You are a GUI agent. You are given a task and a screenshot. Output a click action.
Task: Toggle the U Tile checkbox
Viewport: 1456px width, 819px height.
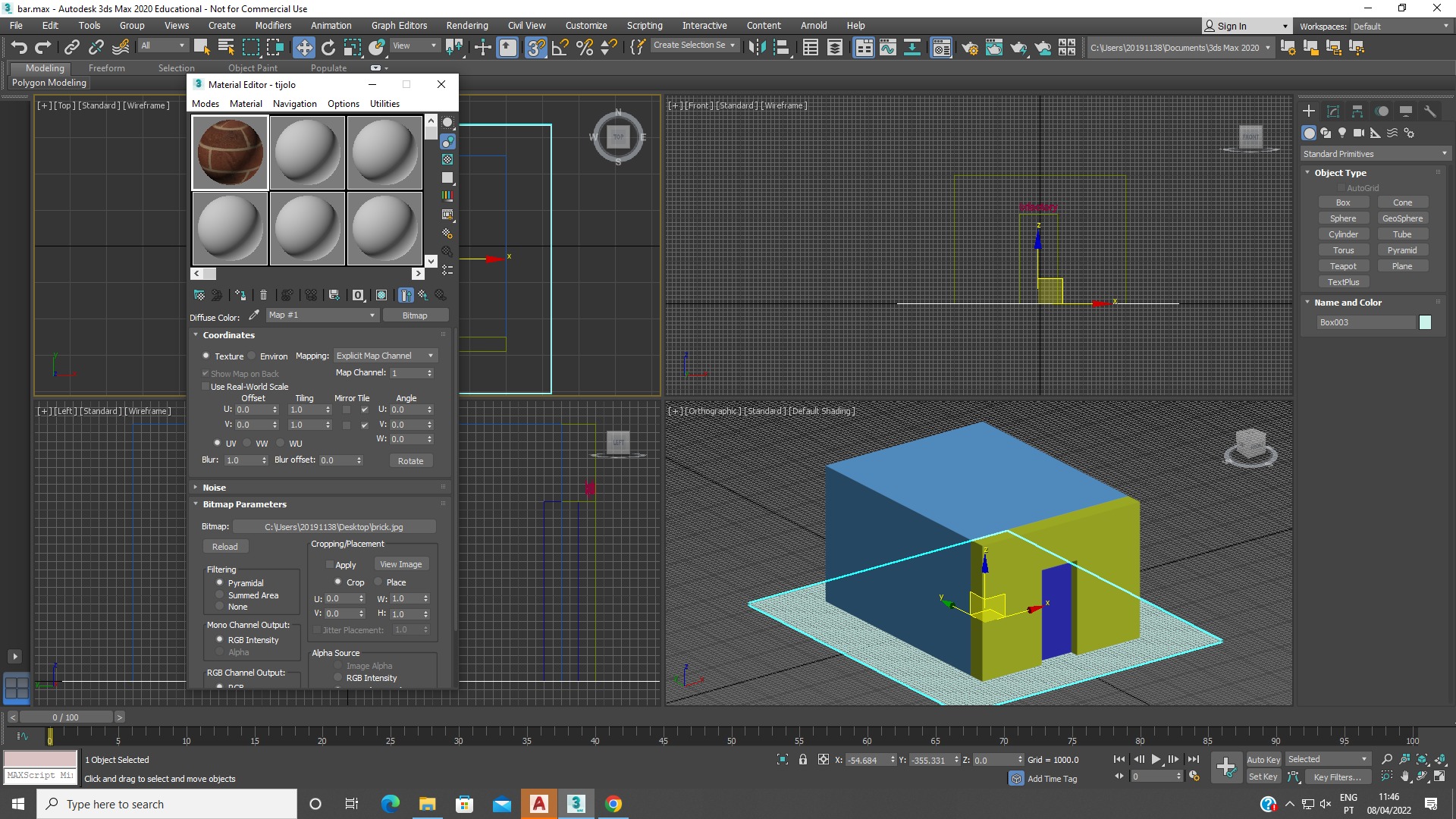[365, 409]
